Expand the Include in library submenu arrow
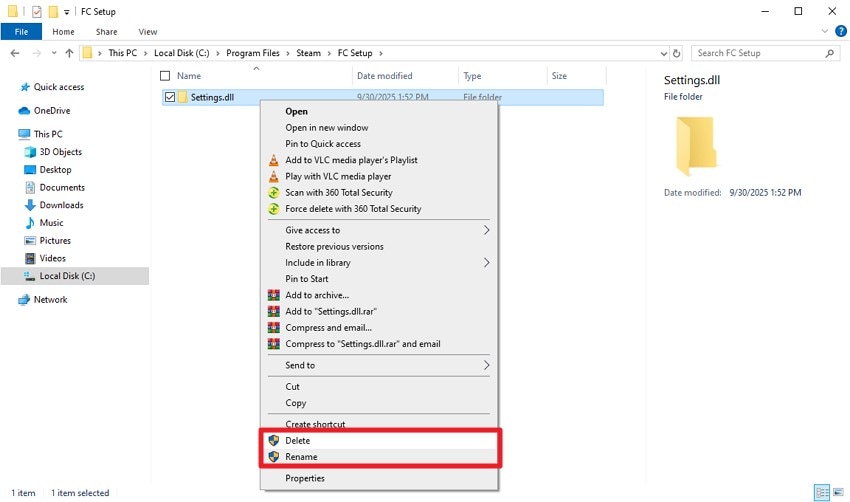The height and width of the screenshot is (502, 850). (x=486, y=262)
